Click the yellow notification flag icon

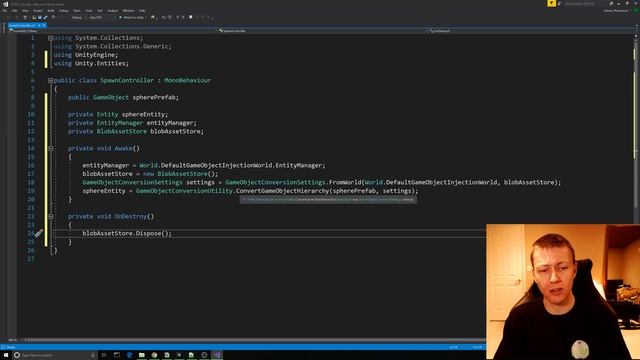(551, 3)
